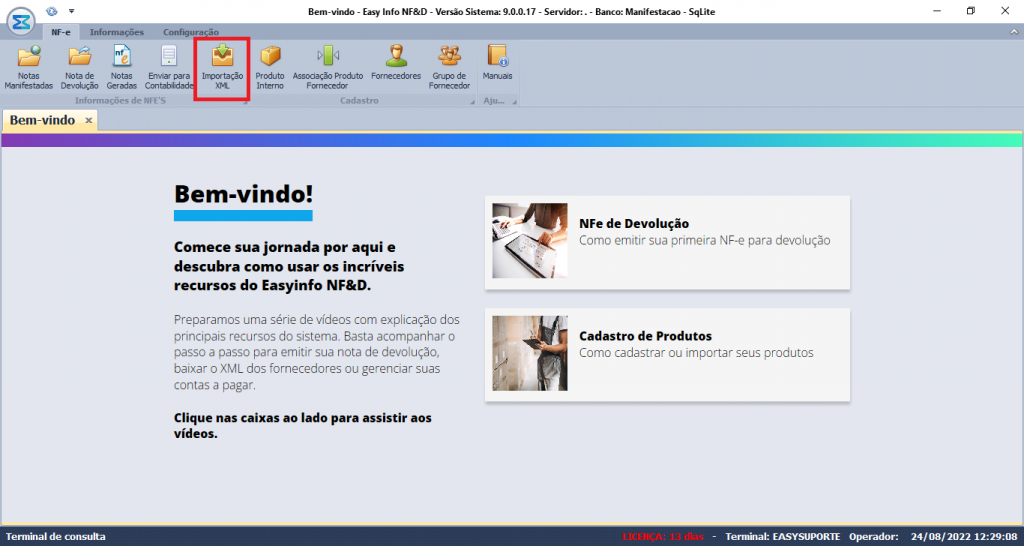Click the NFe de Devolução thumbnail image
Viewport: 1024px width, 546px height.
click(530, 241)
